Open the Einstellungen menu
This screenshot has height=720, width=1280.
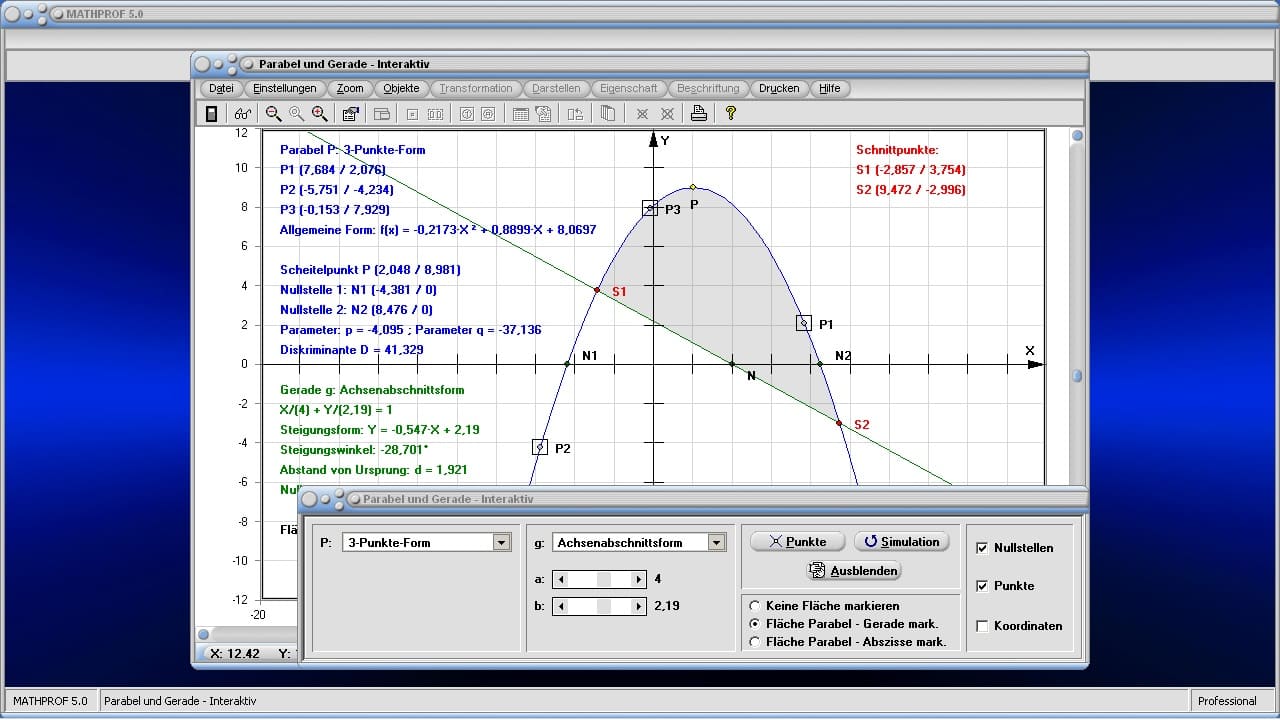coord(285,88)
